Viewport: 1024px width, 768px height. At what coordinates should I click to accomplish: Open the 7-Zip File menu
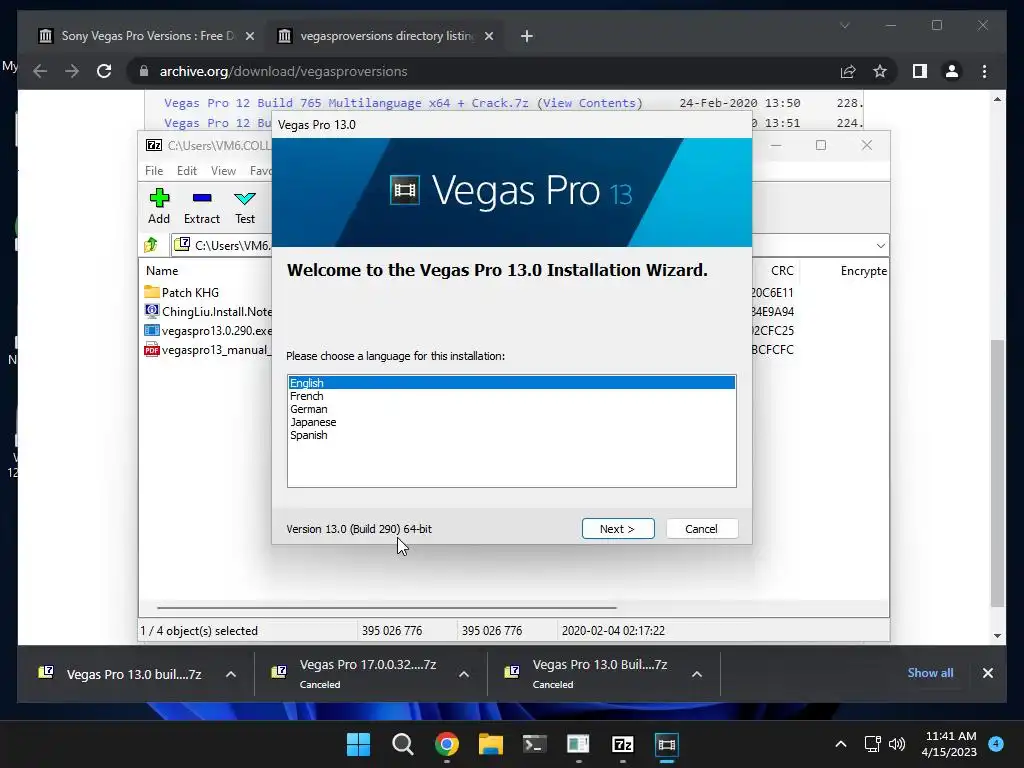pos(154,170)
